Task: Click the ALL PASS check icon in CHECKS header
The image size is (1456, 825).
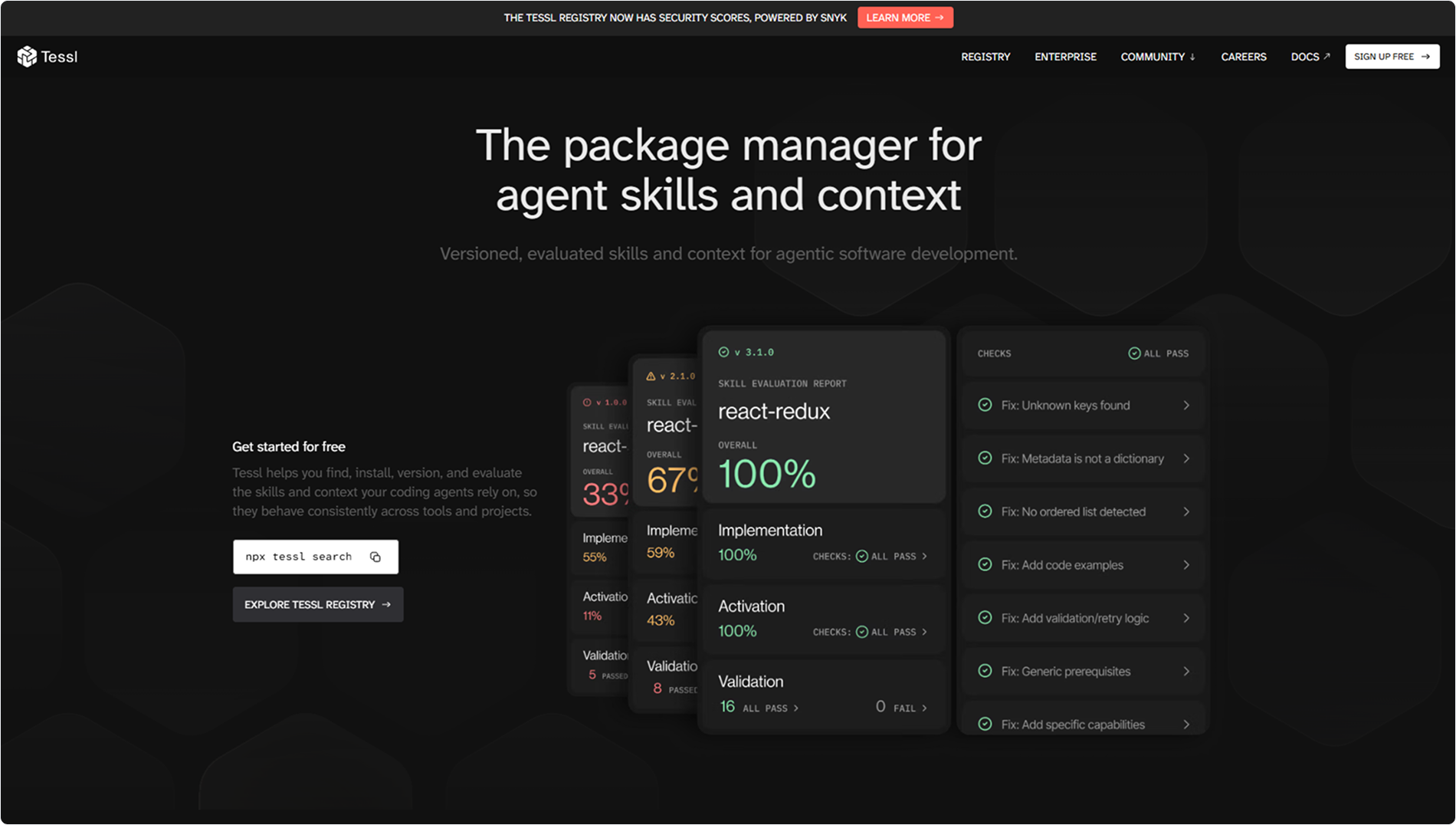Action: (1134, 353)
